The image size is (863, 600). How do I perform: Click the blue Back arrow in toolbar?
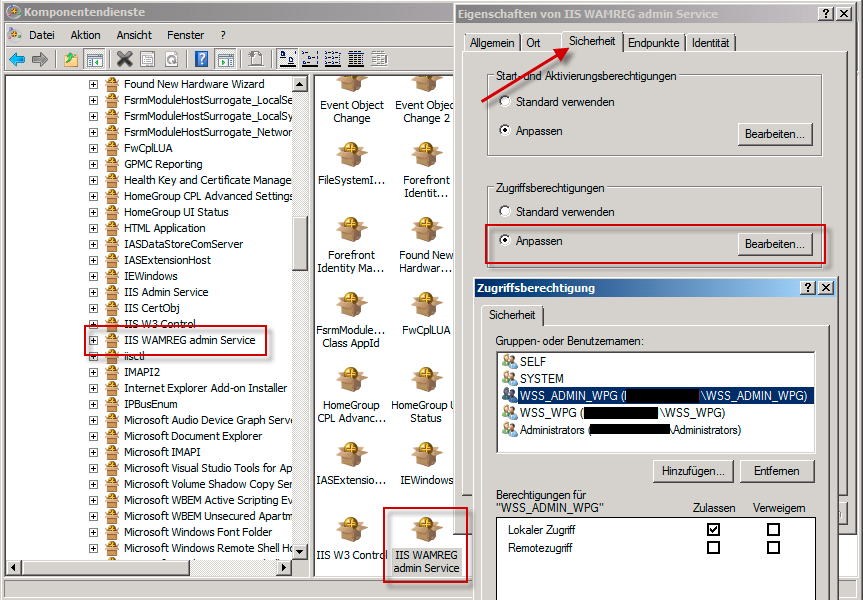tap(17, 59)
